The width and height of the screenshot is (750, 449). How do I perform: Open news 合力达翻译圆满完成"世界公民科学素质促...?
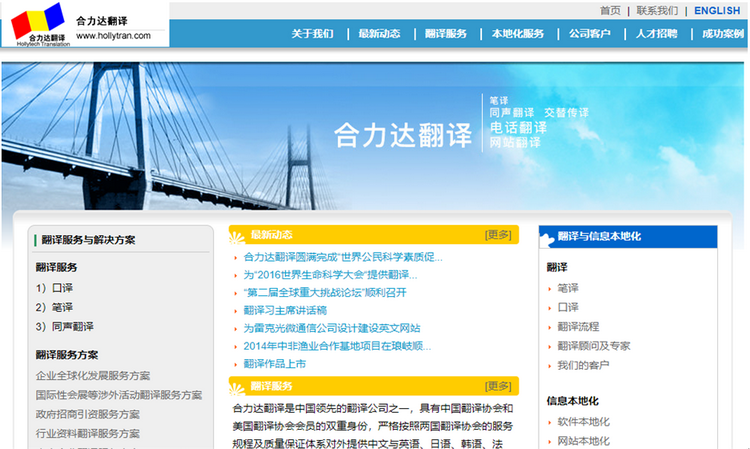point(343,257)
